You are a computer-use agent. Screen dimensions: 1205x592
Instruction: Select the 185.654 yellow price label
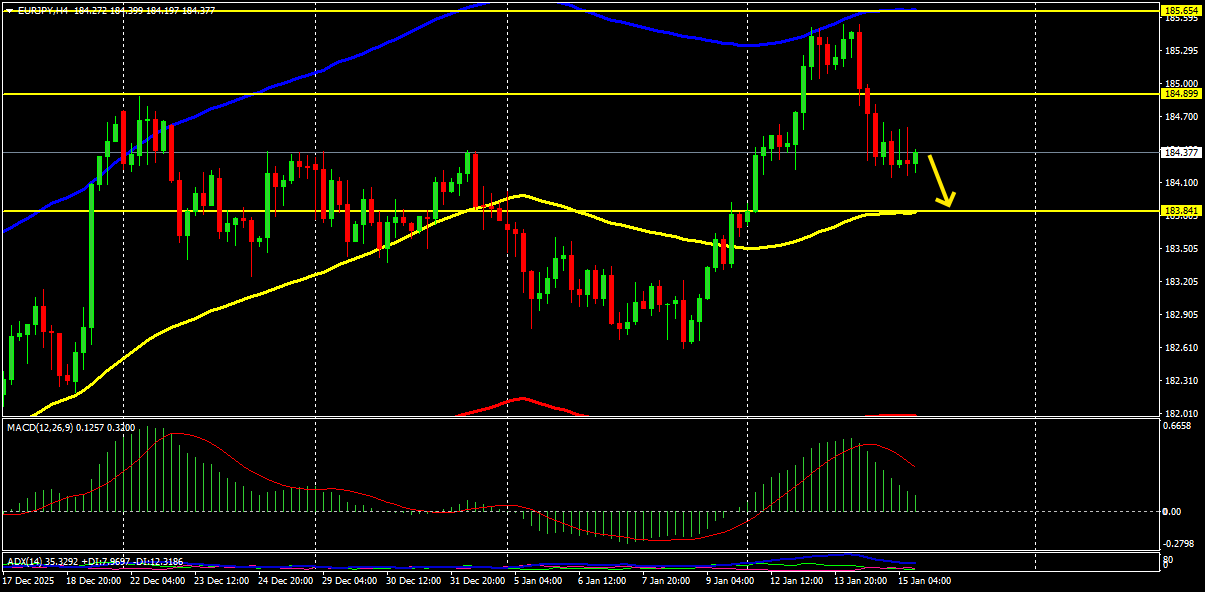tap(1181, 11)
